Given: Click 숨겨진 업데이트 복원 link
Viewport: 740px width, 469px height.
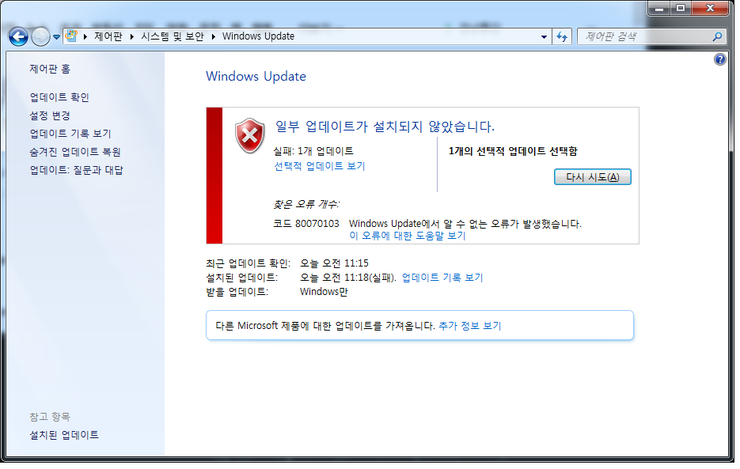Looking at the screenshot, I should click(x=75, y=152).
